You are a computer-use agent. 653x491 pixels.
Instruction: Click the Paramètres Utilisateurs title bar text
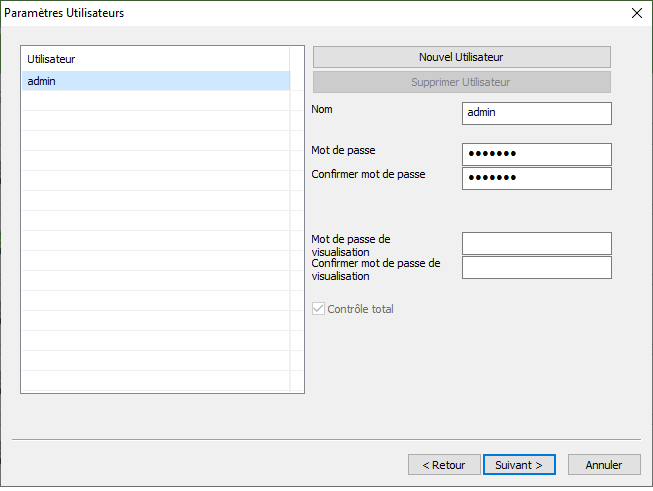coord(65,13)
